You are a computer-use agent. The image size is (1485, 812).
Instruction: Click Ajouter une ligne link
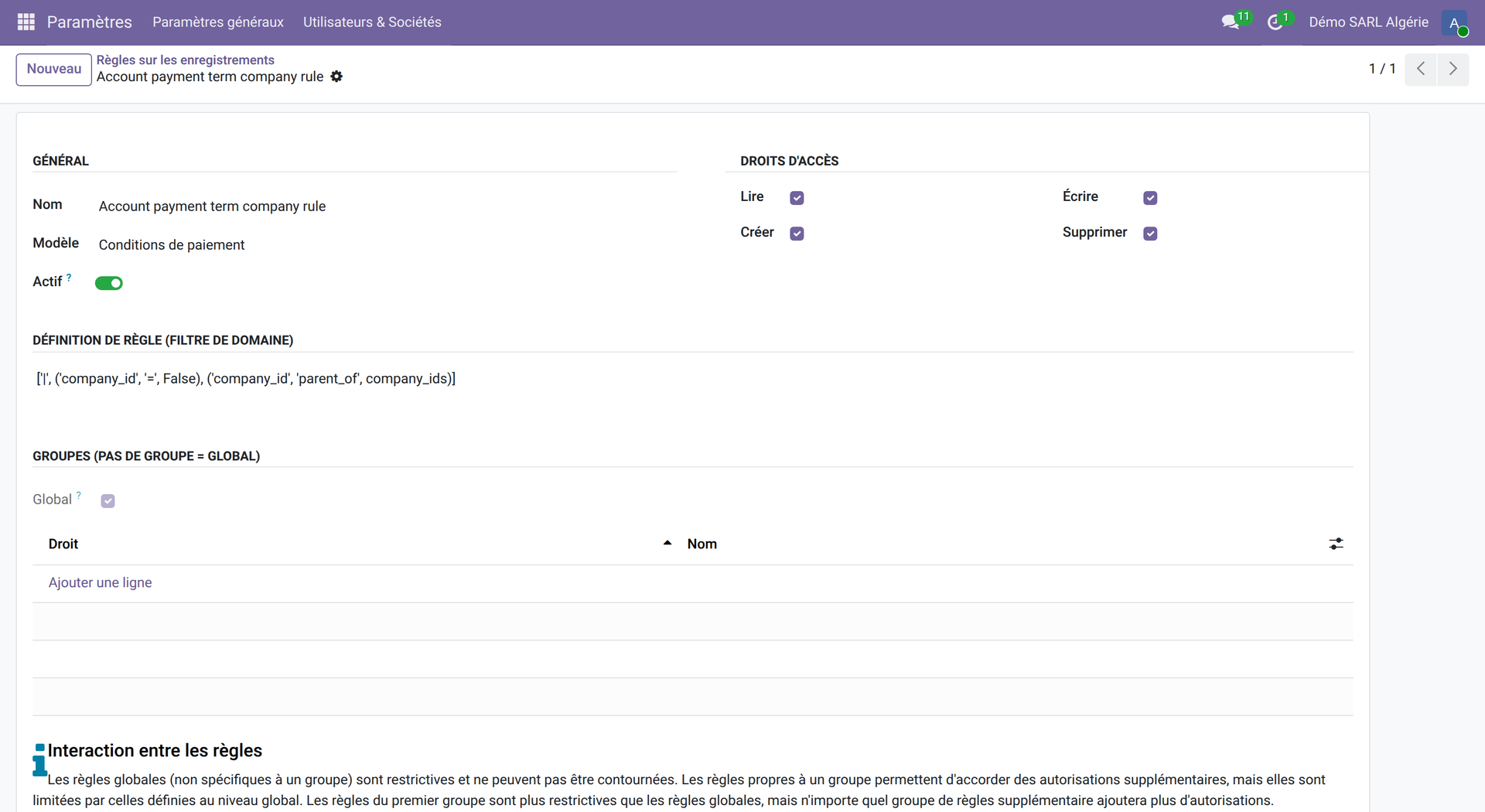coord(100,582)
